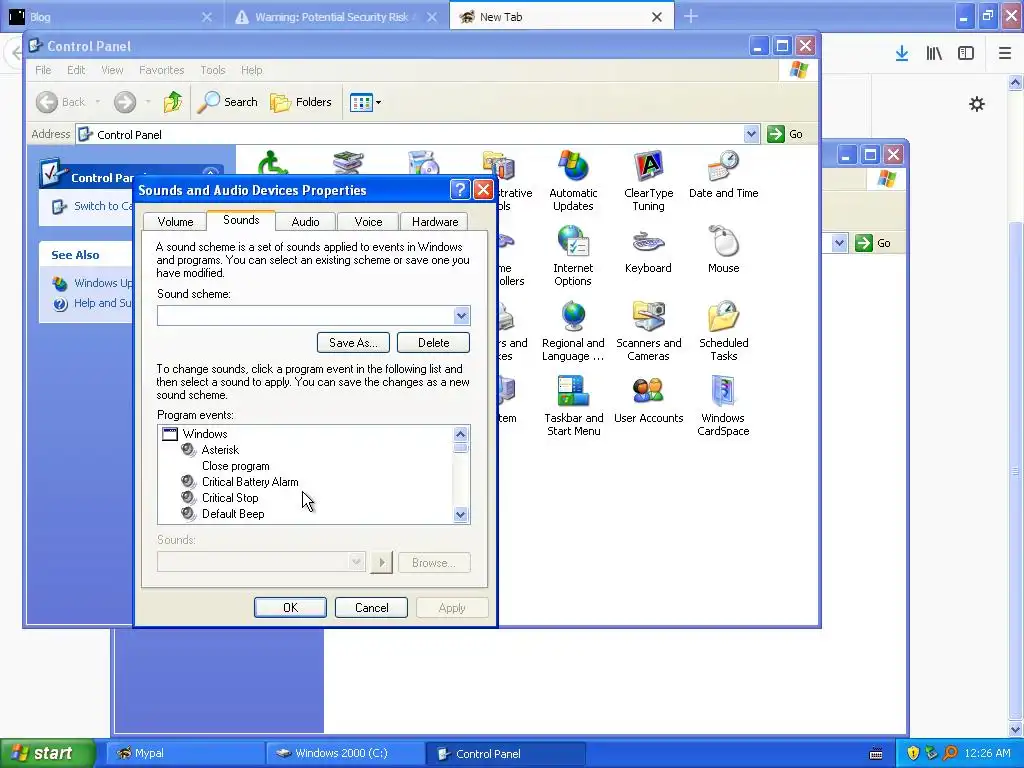Open Mouse settings icon

(x=723, y=250)
